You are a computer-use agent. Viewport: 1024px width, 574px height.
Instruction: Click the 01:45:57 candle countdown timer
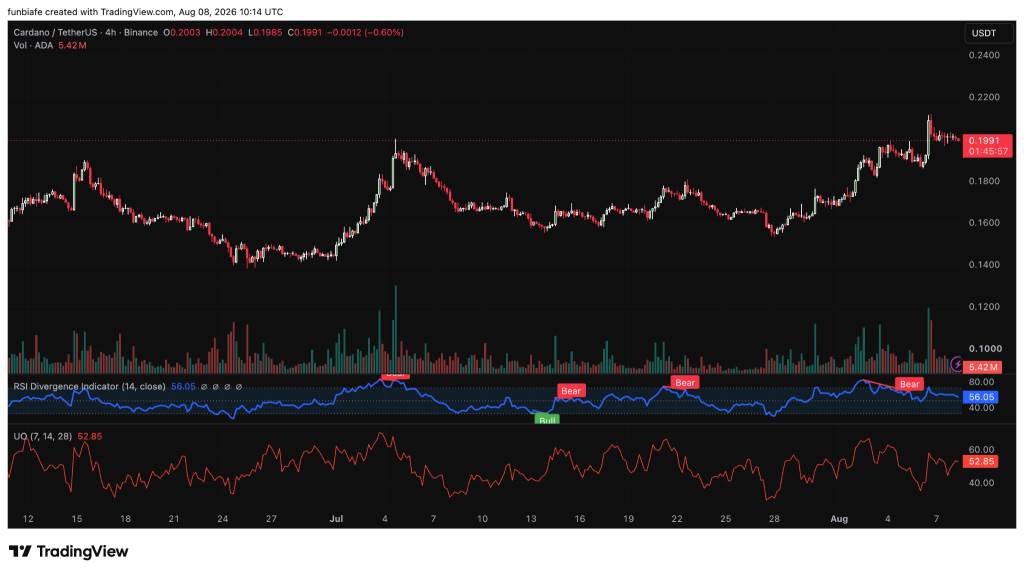click(986, 151)
